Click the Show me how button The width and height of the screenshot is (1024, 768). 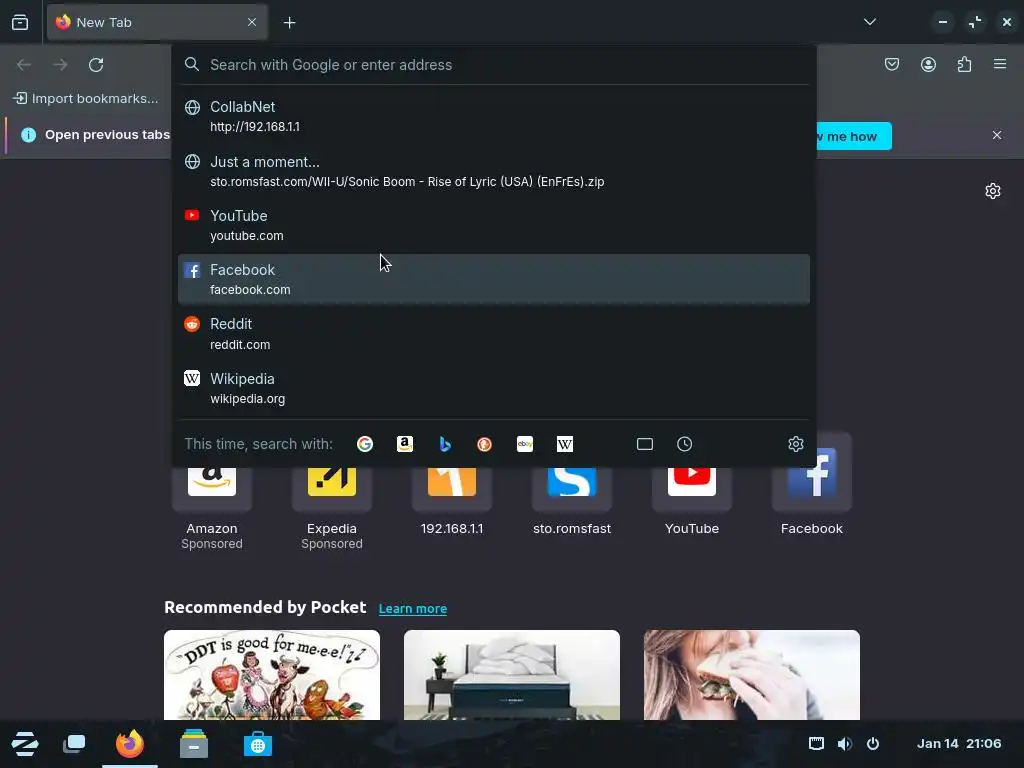[854, 136]
